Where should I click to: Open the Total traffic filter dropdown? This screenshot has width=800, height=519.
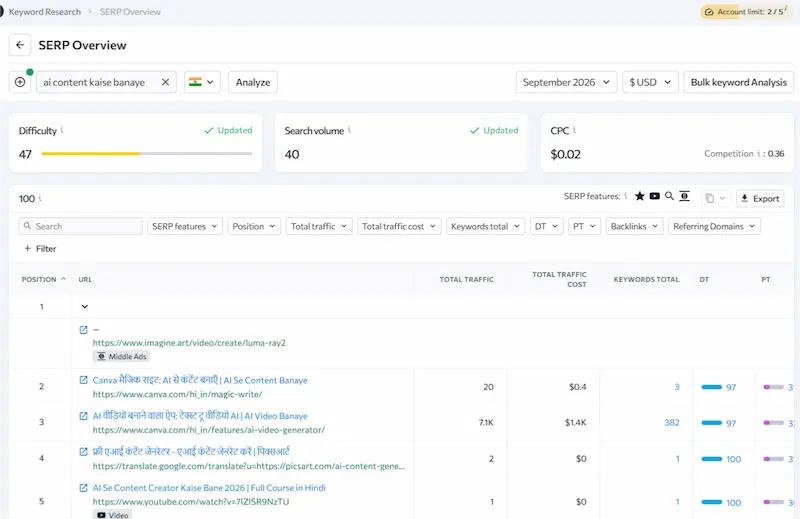tap(319, 226)
